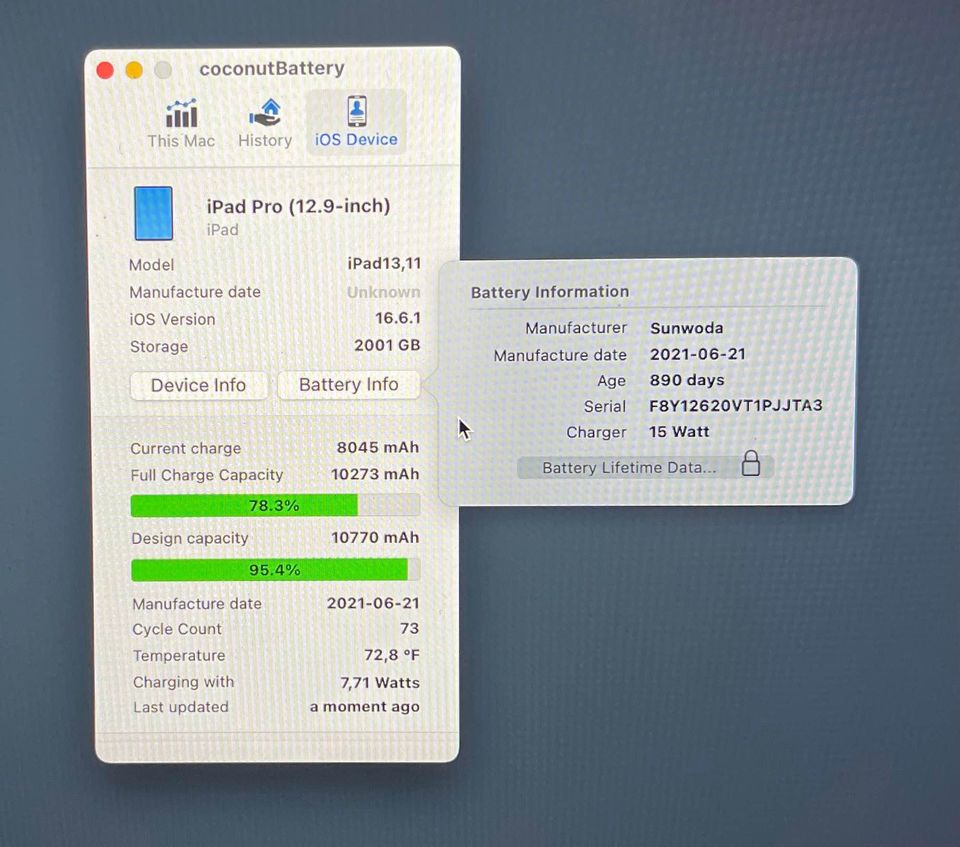Click the popover Manufacture date value 2021-06-21
Image resolution: width=960 pixels, height=847 pixels.
pyautogui.click(x=697, y=354)
